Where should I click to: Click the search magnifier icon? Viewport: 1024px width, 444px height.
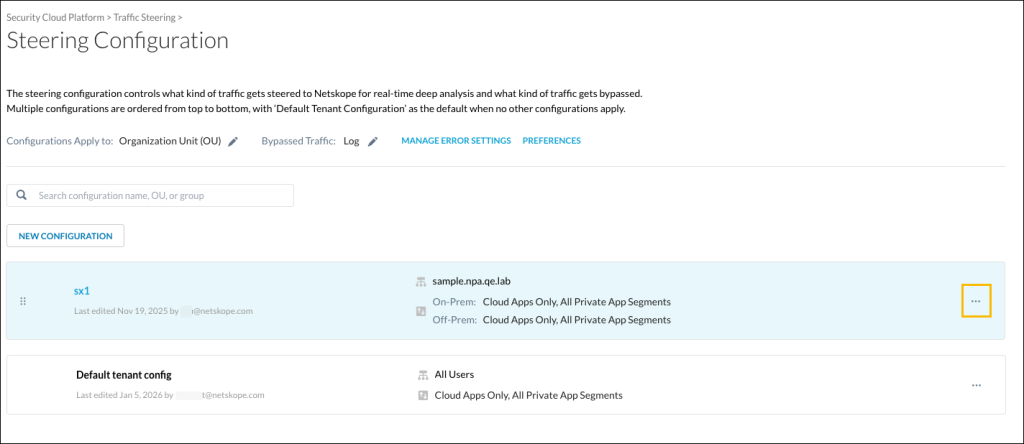(x=22, y=195)
